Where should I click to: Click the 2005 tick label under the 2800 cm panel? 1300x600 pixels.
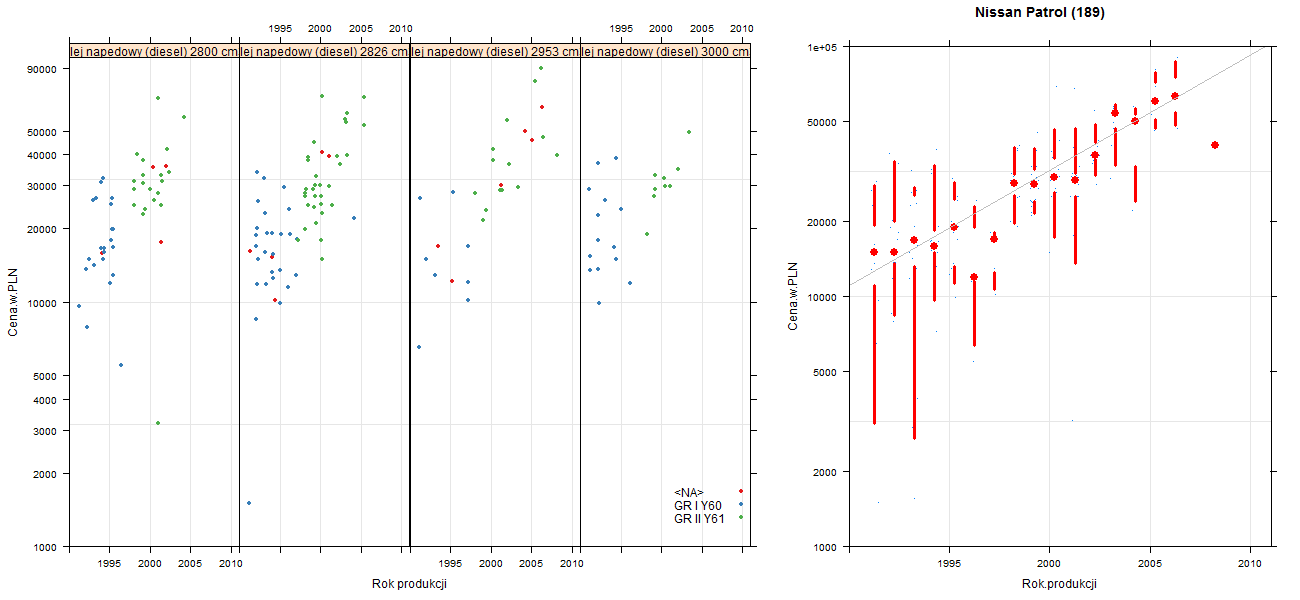[190, 564]
